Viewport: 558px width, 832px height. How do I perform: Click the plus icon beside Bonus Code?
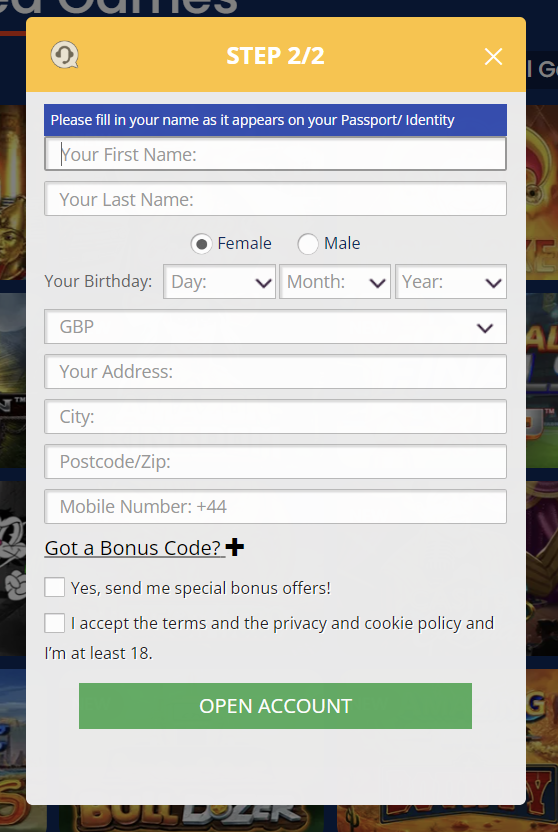click(234, 547)
